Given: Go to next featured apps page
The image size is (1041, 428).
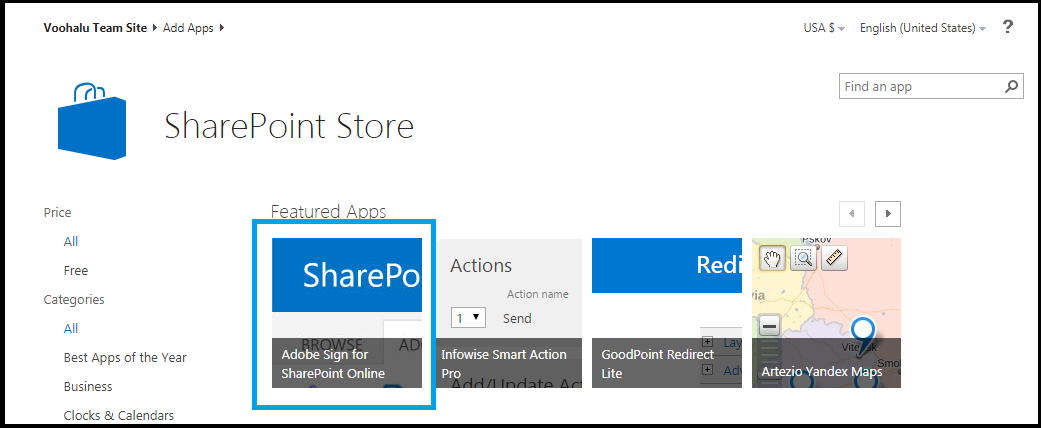Looking at the screenshot, I should pos(888,214).
